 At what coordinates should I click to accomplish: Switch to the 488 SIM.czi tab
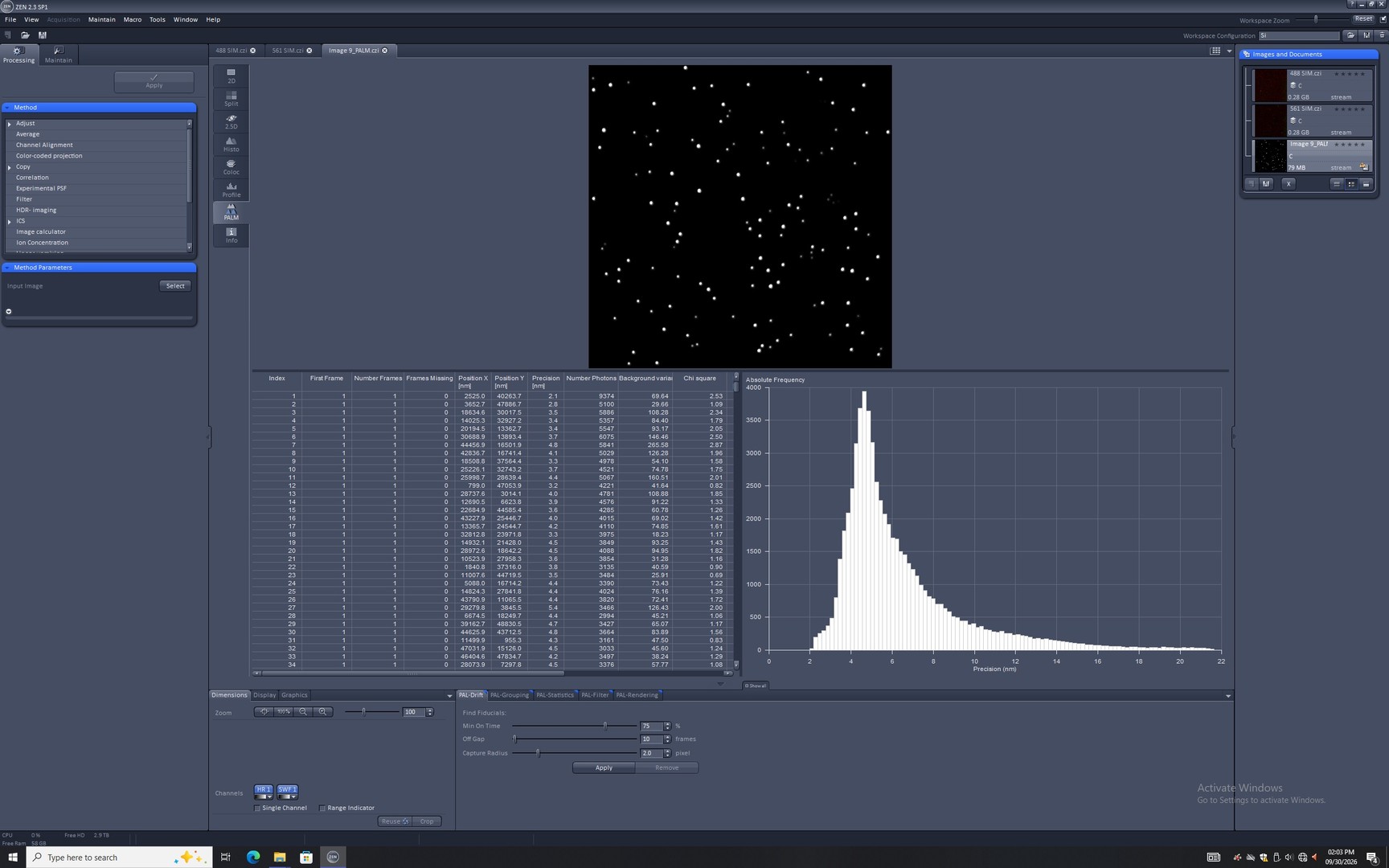tap(231, 51)
